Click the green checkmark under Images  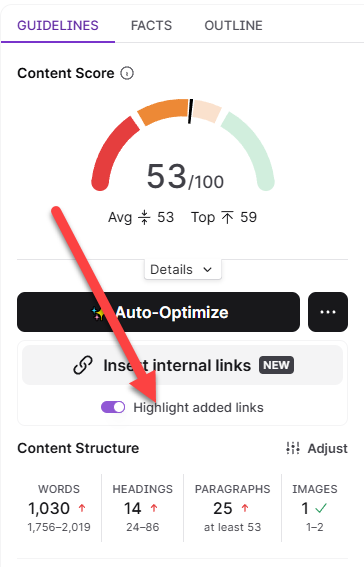point(321,508)
